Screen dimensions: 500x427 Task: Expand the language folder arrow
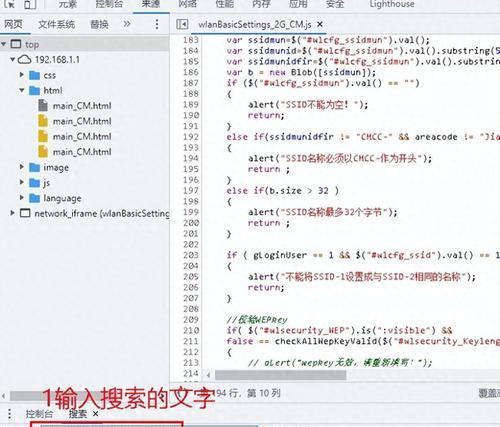(x=22, y=197)
